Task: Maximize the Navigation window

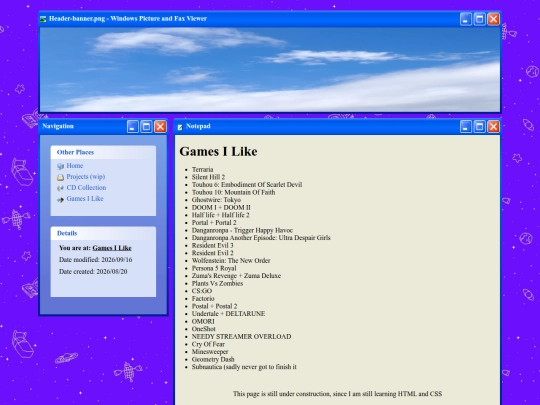Action: coord(146,126)
